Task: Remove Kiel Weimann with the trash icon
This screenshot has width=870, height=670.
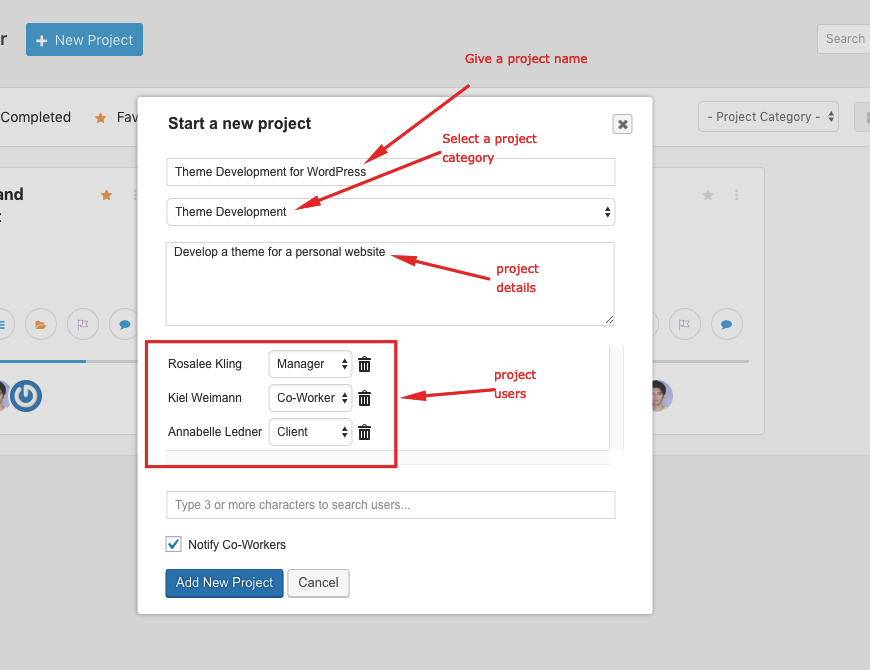Action: click(x=364, y=398)
